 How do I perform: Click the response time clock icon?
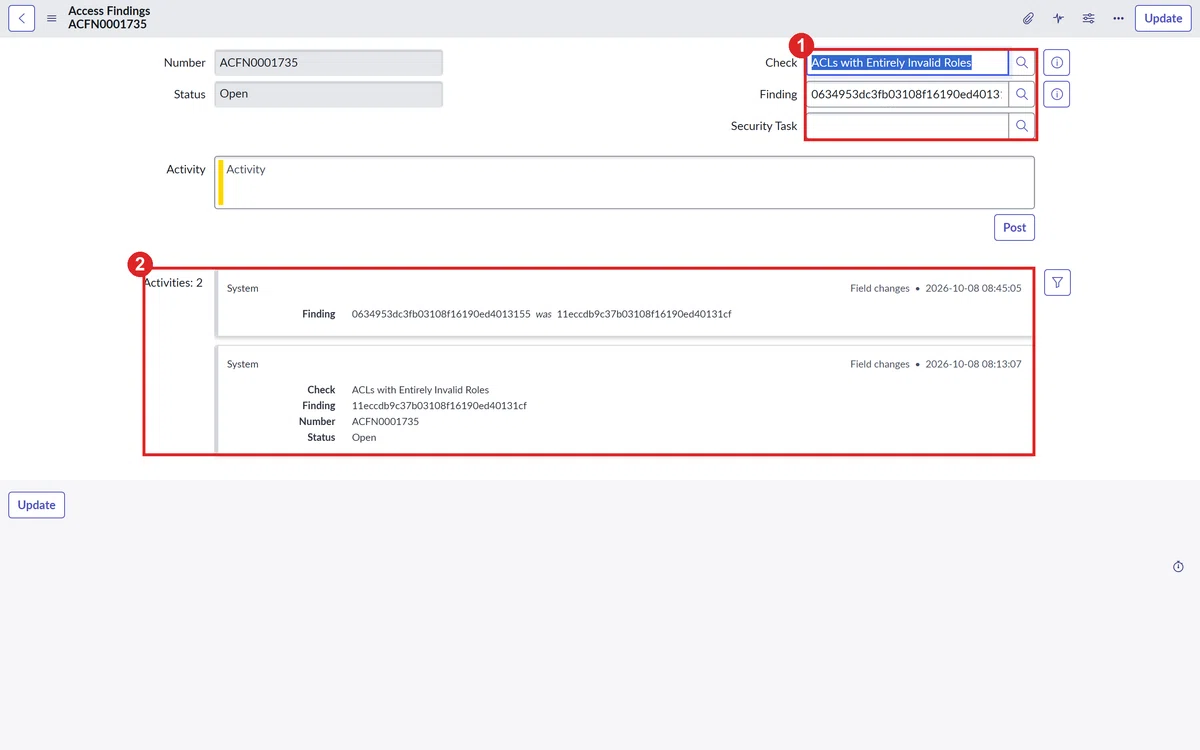(x=1178, y=567)
